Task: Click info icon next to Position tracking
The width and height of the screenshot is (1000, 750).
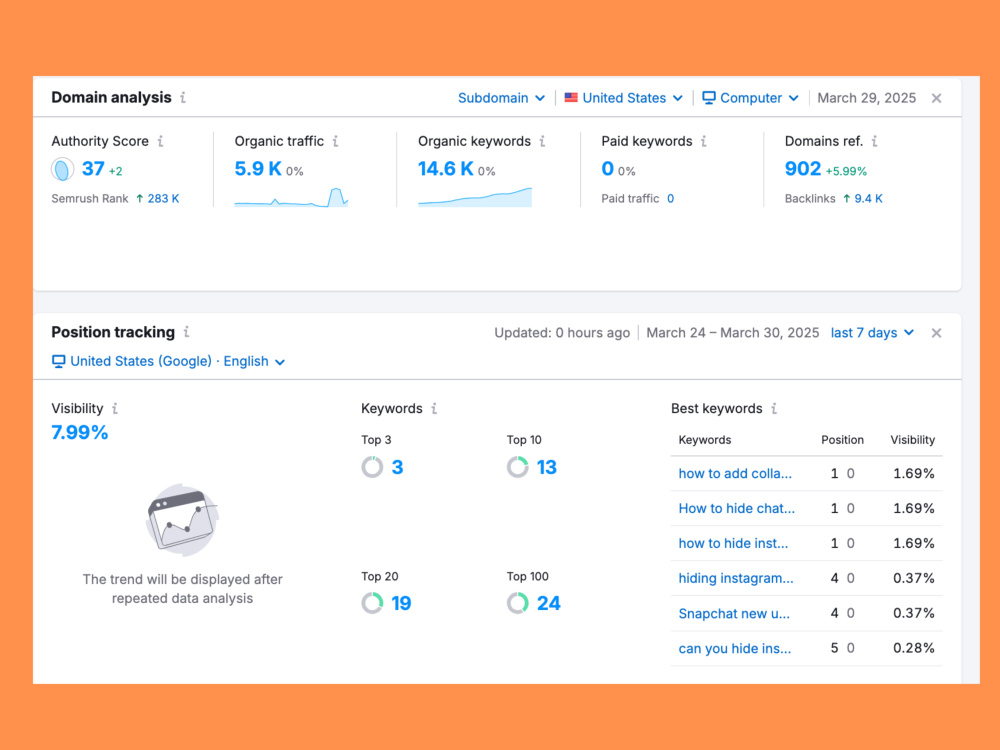Action: pyautogui.click(x=186, y=332)
